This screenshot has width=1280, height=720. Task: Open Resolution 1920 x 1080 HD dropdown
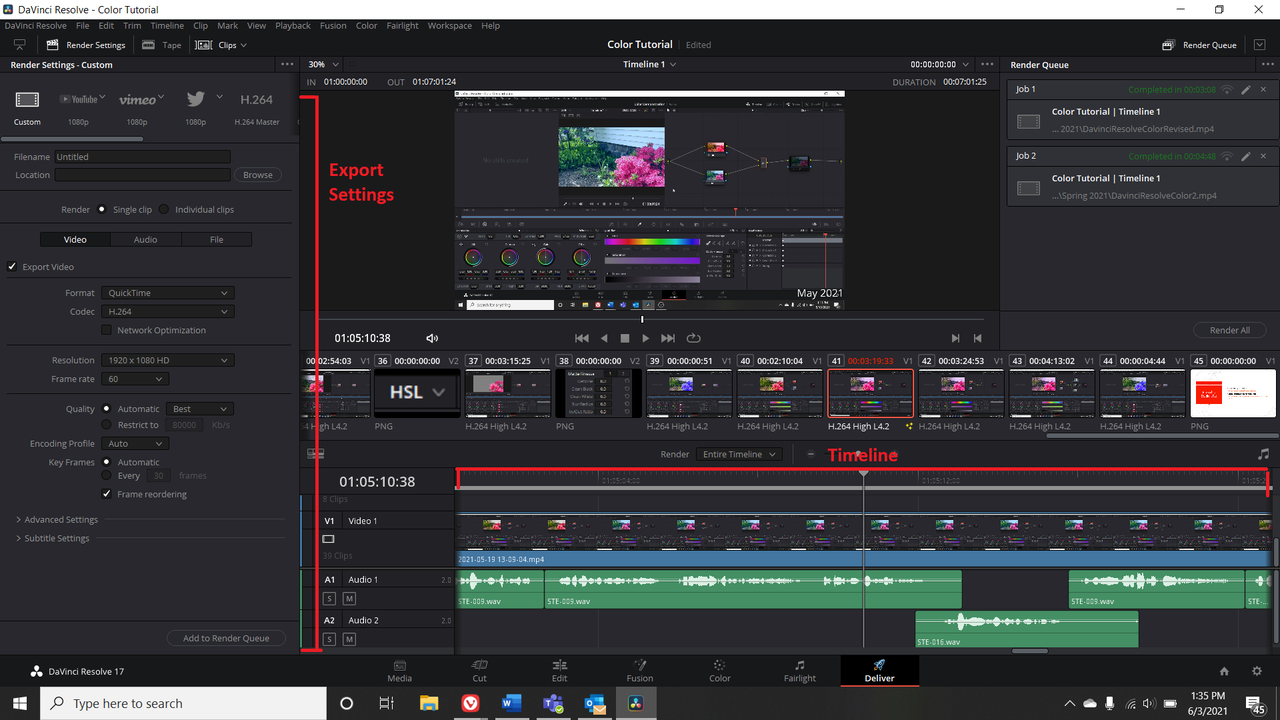pyautogui.click(x=167, y=360)
